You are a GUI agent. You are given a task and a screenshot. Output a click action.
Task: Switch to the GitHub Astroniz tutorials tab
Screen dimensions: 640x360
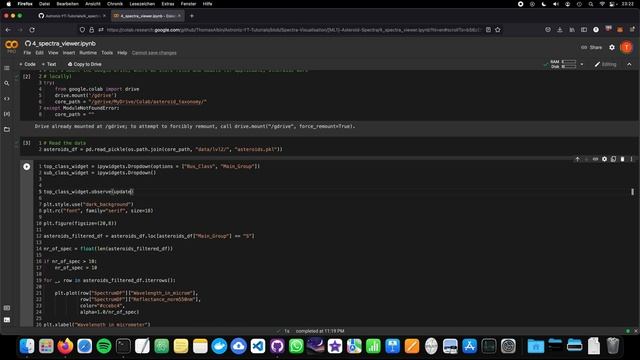point(72,16)
